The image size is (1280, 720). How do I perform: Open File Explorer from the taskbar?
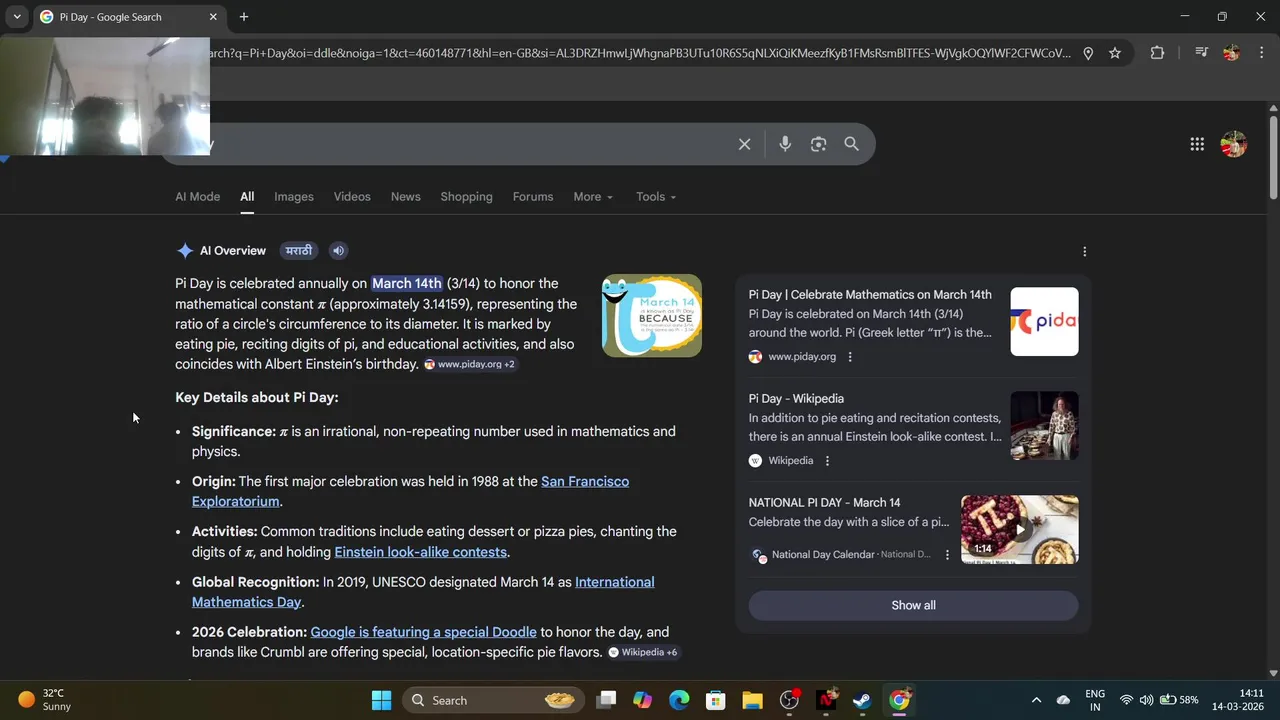click(x=752, y=700)
